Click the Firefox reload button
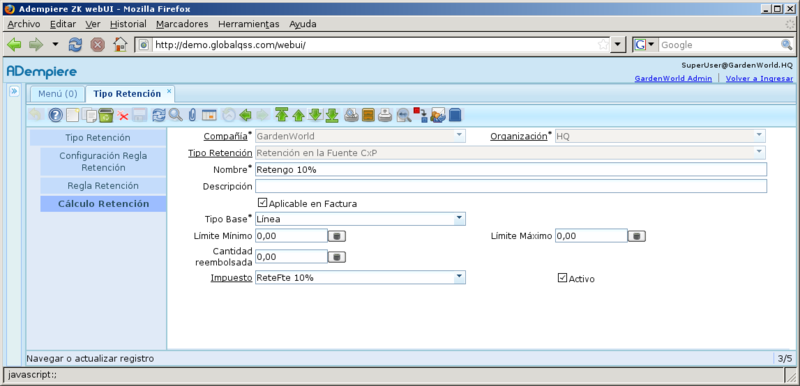 (76, 45)
